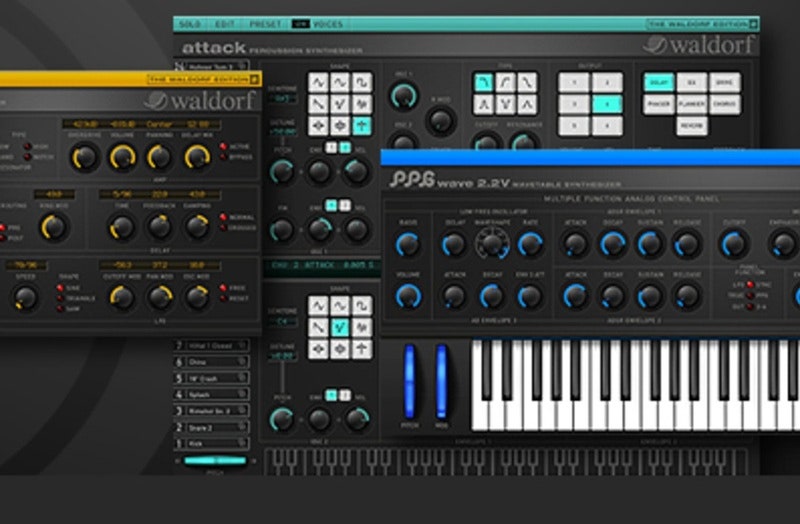Click the highlighted output routing button
The width and height of the screenshot is (800, 524).
[x=605, y=104]
